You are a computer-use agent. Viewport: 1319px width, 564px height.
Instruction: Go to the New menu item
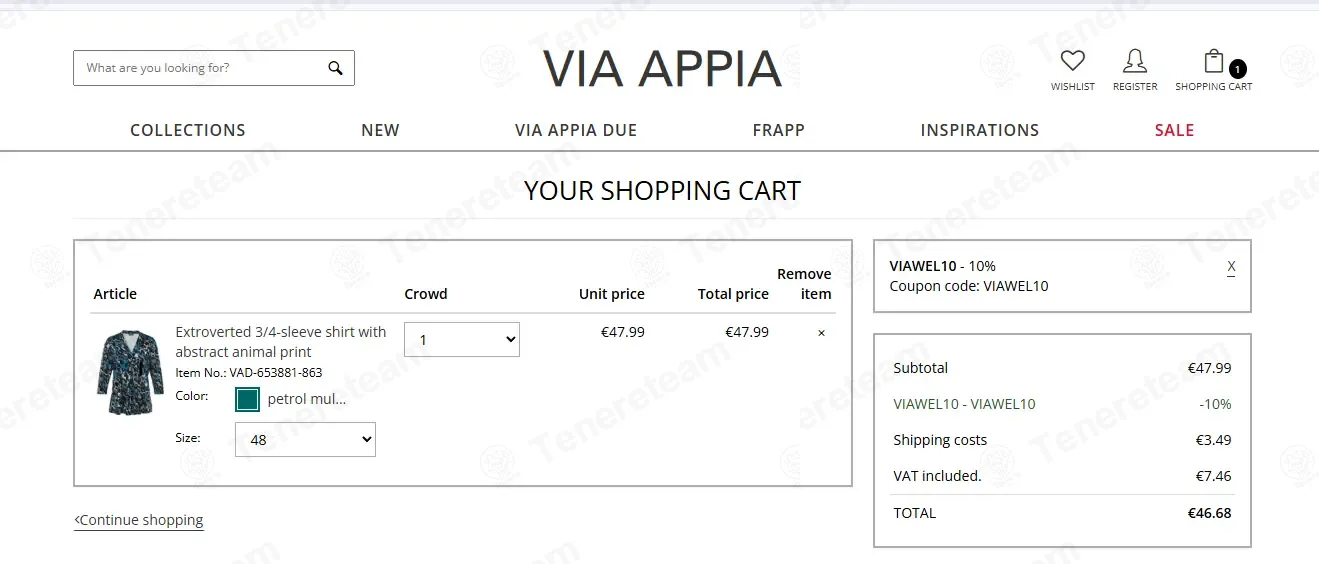pos(380,130)
